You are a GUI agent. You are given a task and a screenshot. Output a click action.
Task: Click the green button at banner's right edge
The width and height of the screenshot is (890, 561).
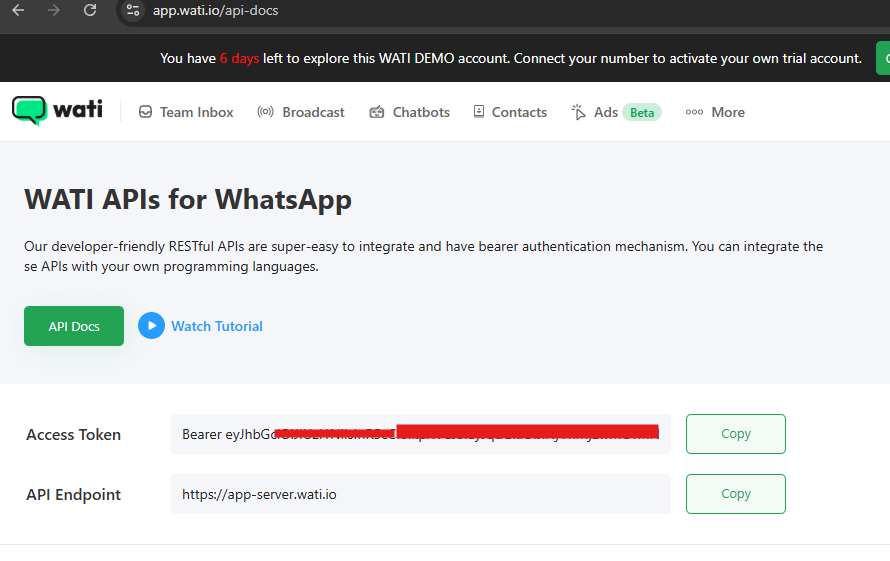pyautogui.click(x=883, y=58)
